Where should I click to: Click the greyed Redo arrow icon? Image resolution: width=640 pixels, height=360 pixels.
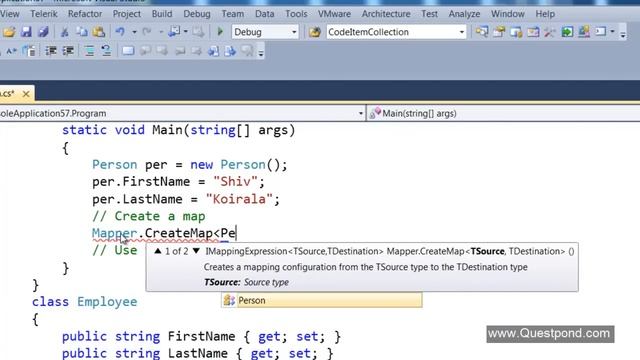click(x=147, y=31)
